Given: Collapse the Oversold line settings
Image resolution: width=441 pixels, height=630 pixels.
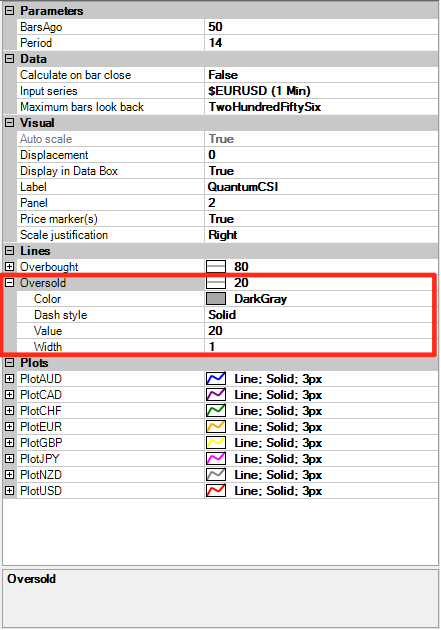Looking at the screenshot, I should pos(10,283).
